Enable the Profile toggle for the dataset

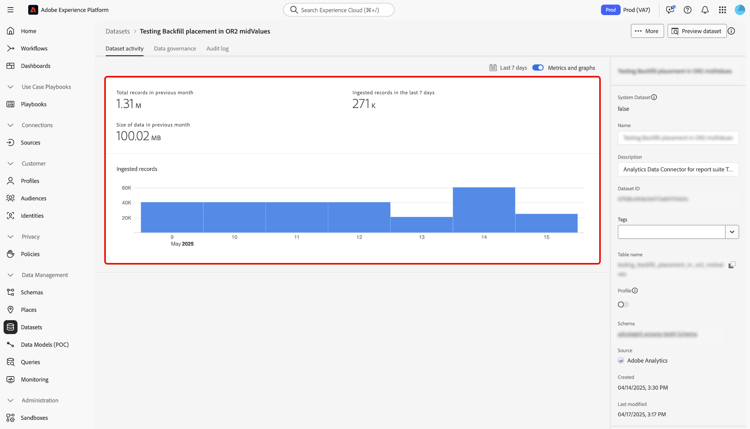(623, 304)
